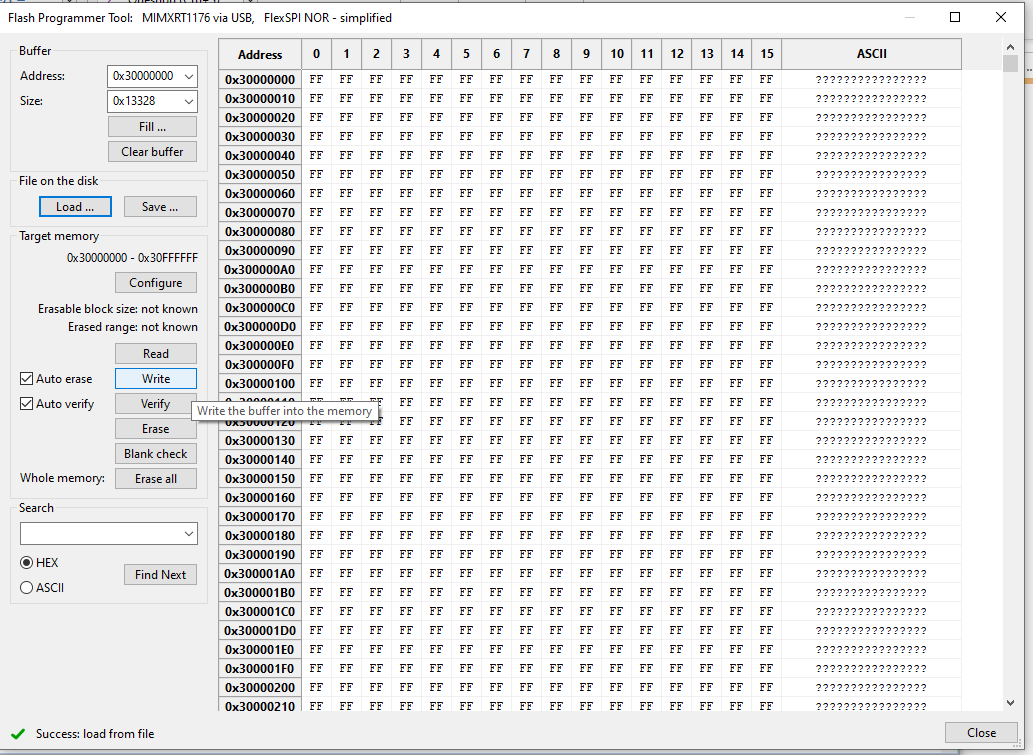
Task: Write the buffer into memory
Action: point(155,378)
